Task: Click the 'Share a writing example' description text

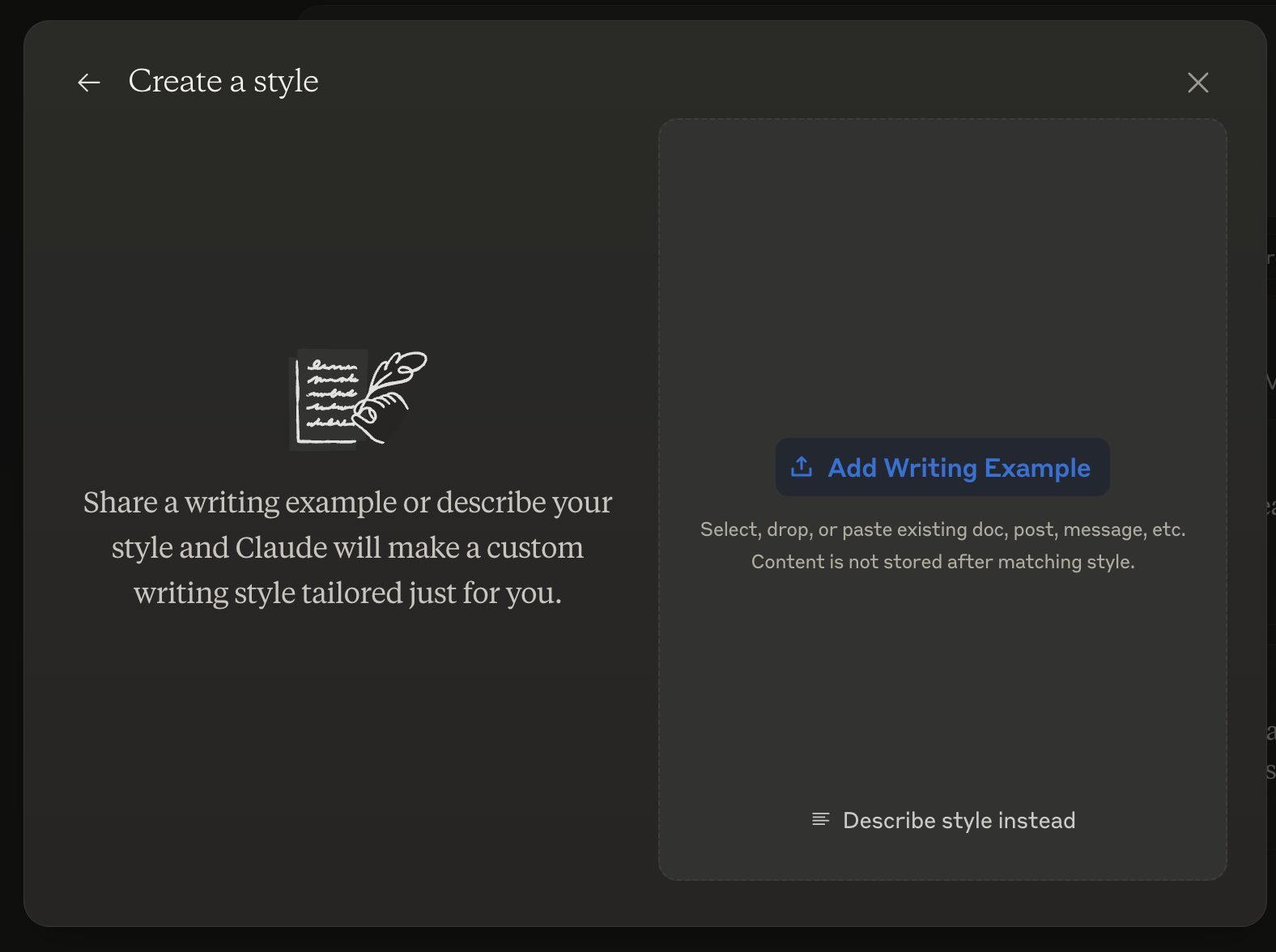Action: pyautogui.click(x=347, y=503)
